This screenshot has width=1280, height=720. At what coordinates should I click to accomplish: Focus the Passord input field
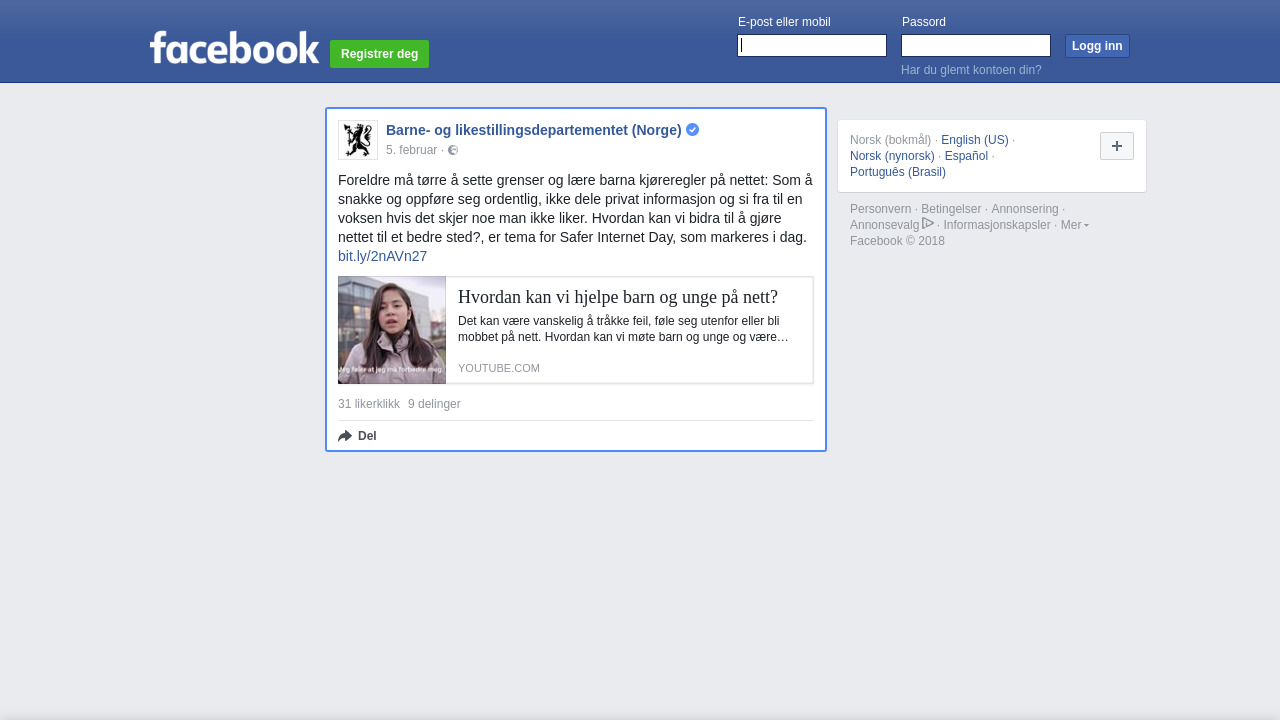(x=976, y=46)
